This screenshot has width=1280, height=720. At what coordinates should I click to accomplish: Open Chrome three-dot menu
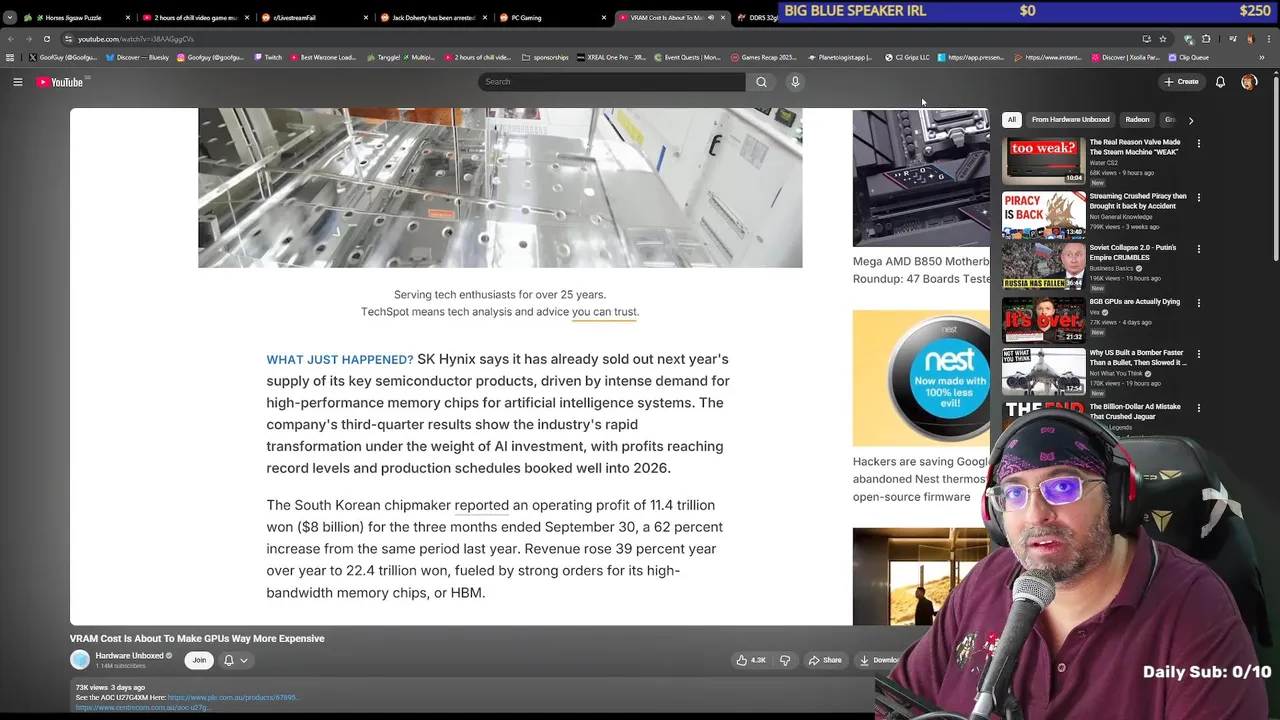point(1269,39)
